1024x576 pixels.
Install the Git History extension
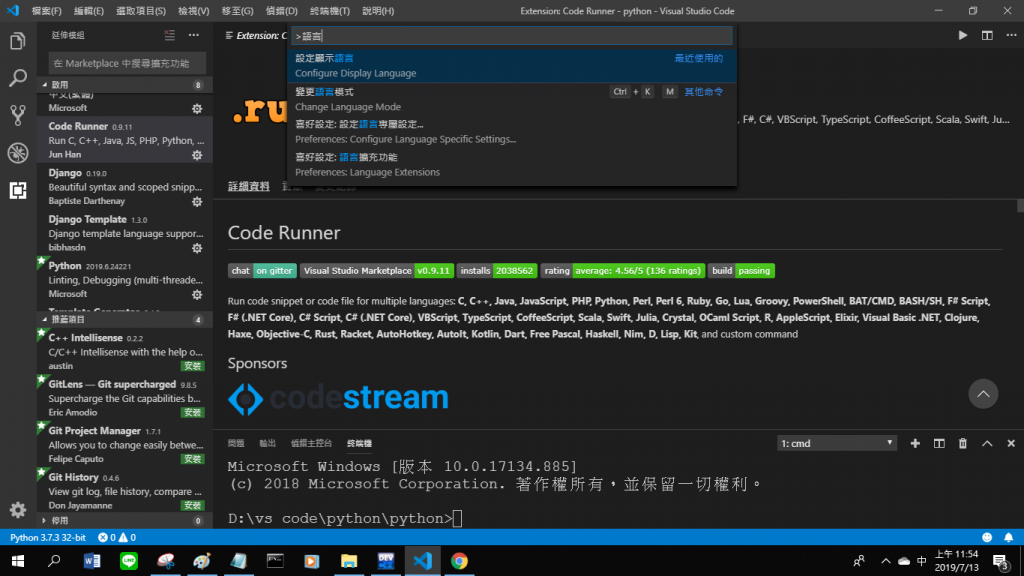[x=193, y=505]
